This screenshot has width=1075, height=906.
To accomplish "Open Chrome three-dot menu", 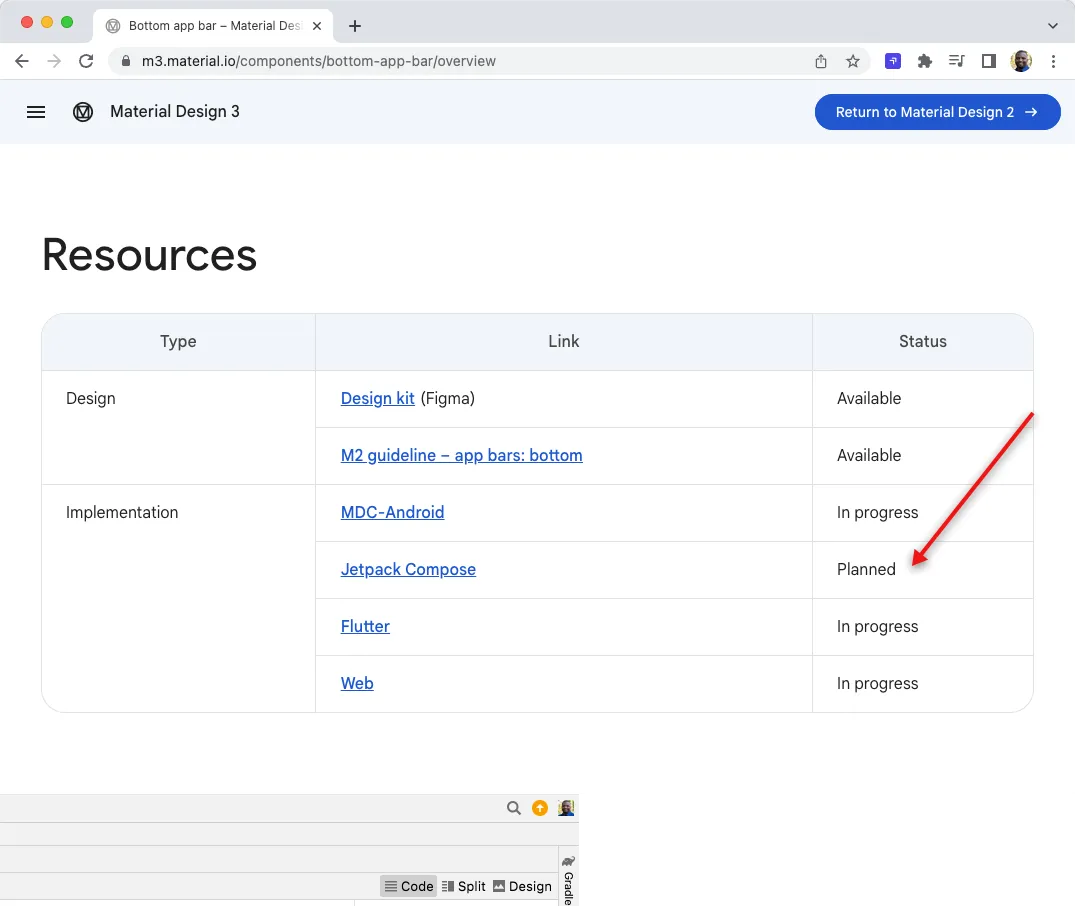I will (1053, 61).
